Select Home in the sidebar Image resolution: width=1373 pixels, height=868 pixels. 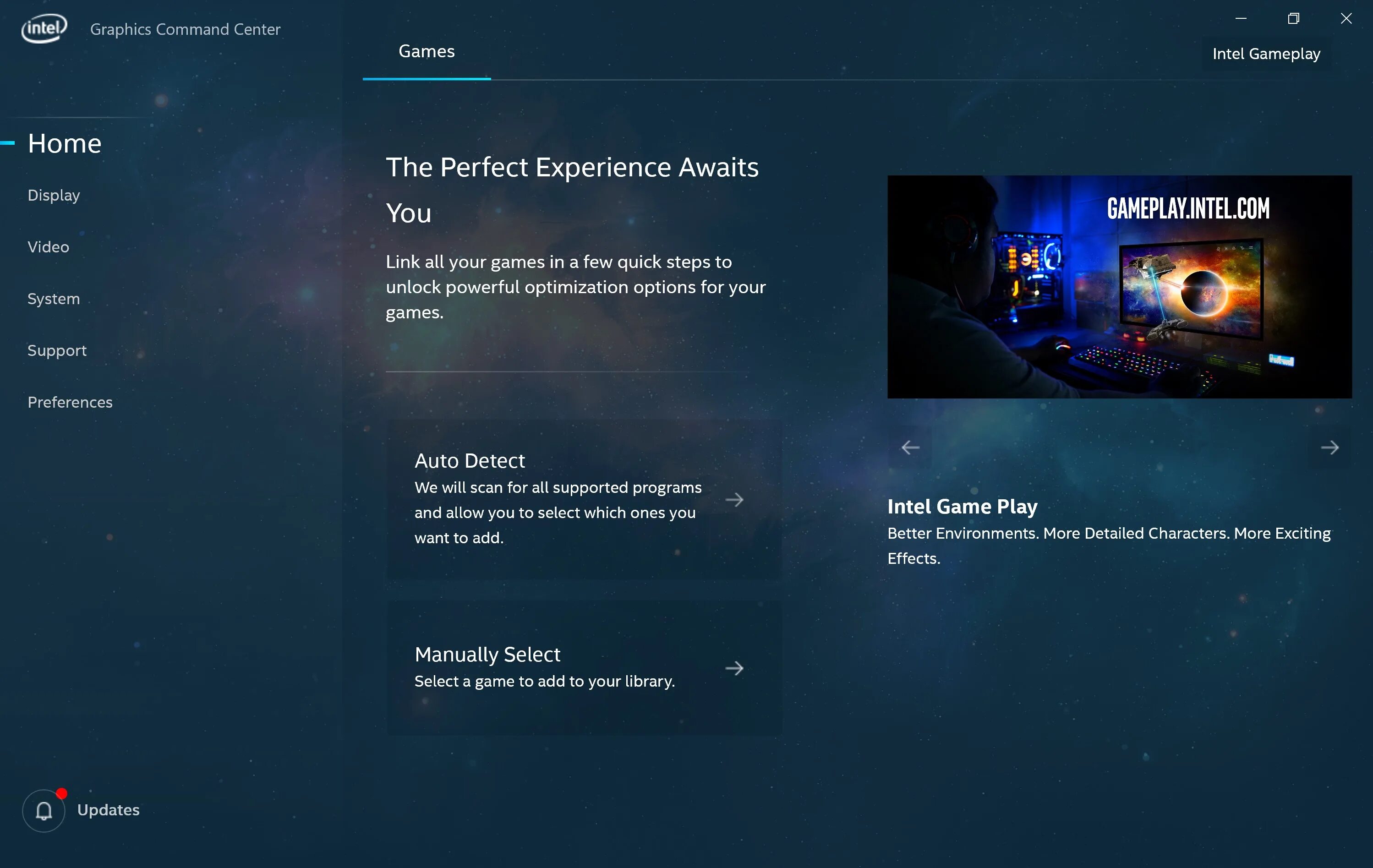coord(65,144)
